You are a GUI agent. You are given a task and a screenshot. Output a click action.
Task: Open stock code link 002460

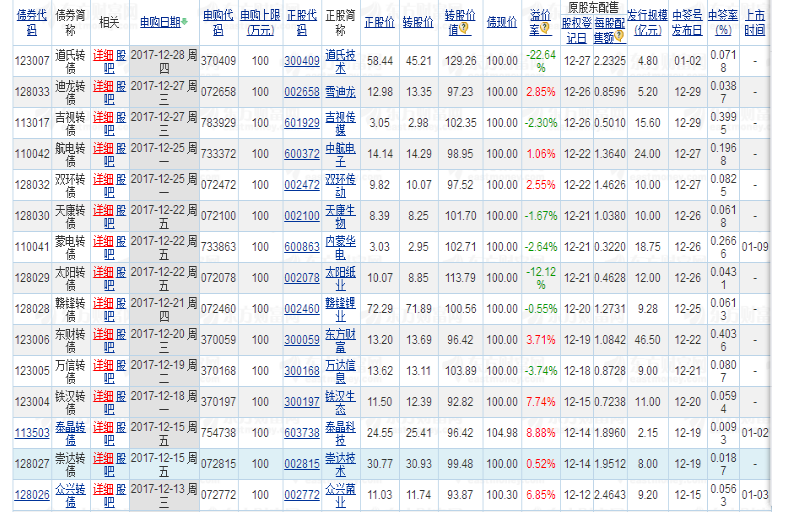(x=301, y=309)
